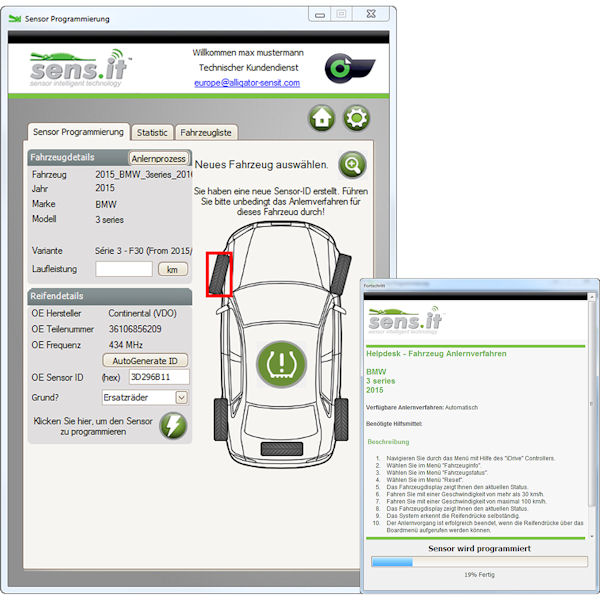
Task: Click the magnifier to select new vehicle
Action: 352,165
